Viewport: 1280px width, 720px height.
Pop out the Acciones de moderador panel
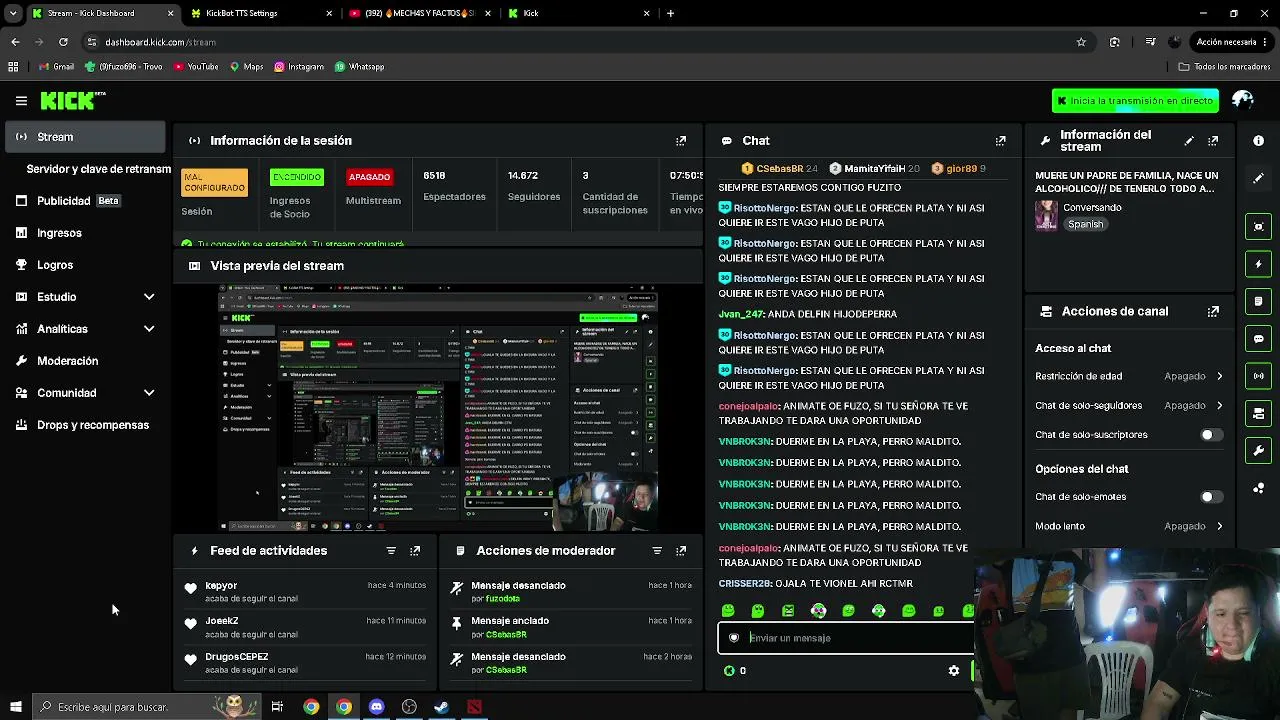click(x=681, y=551)
